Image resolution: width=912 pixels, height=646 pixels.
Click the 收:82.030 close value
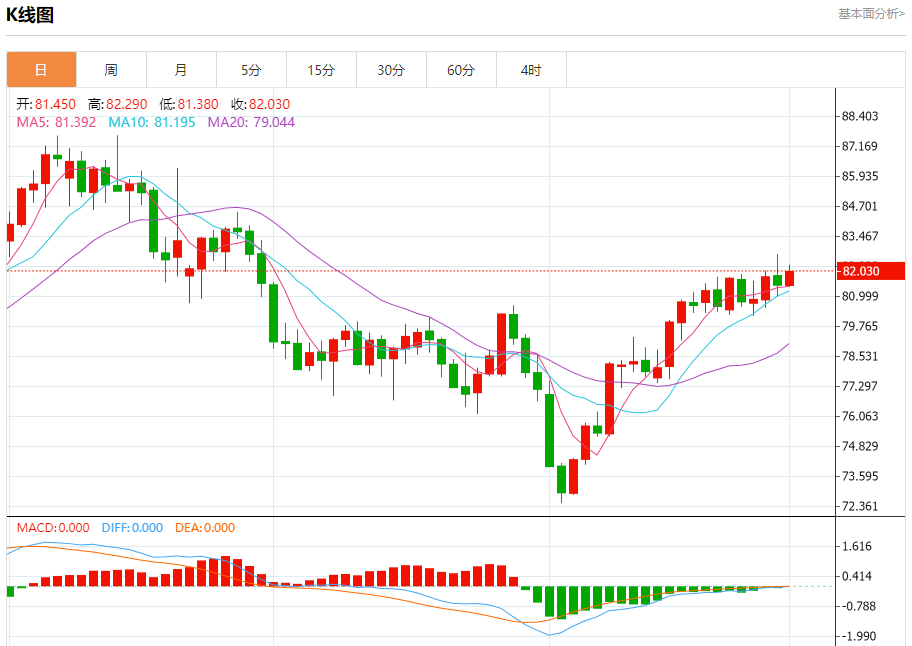[261, 104]
